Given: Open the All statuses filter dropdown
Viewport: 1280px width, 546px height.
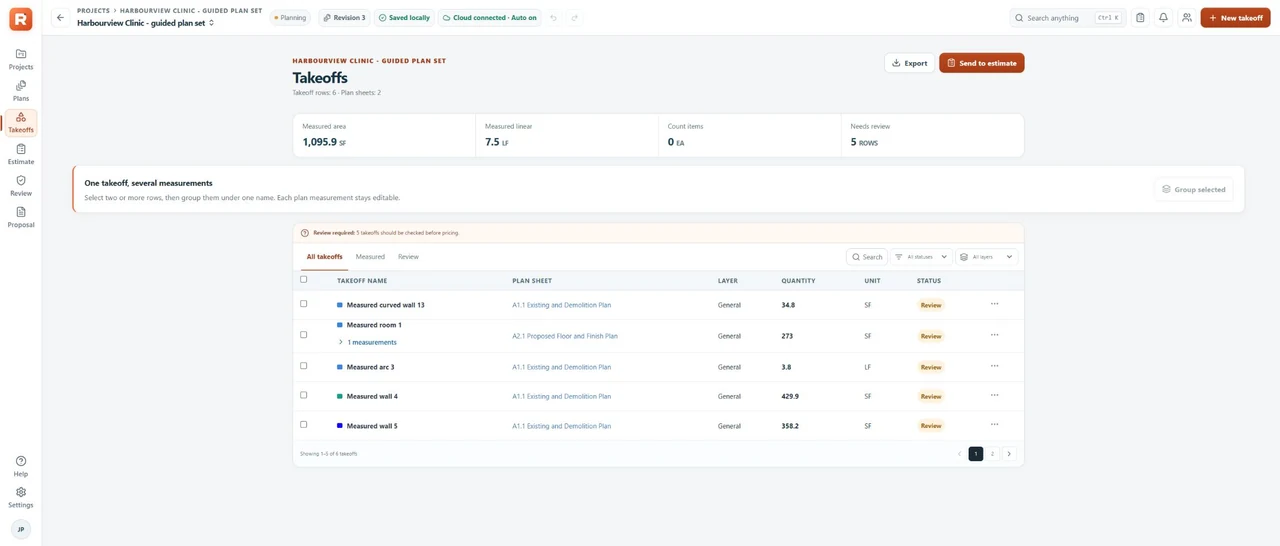Looking at the screenshot, I should (x=921, y=257).
